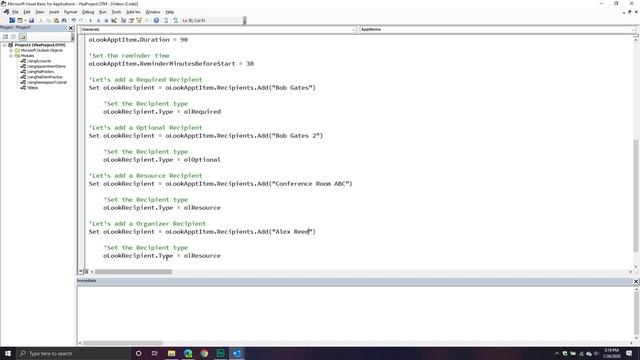Open the Format menu
Screen dimensions: 640x360
[71, 12]
